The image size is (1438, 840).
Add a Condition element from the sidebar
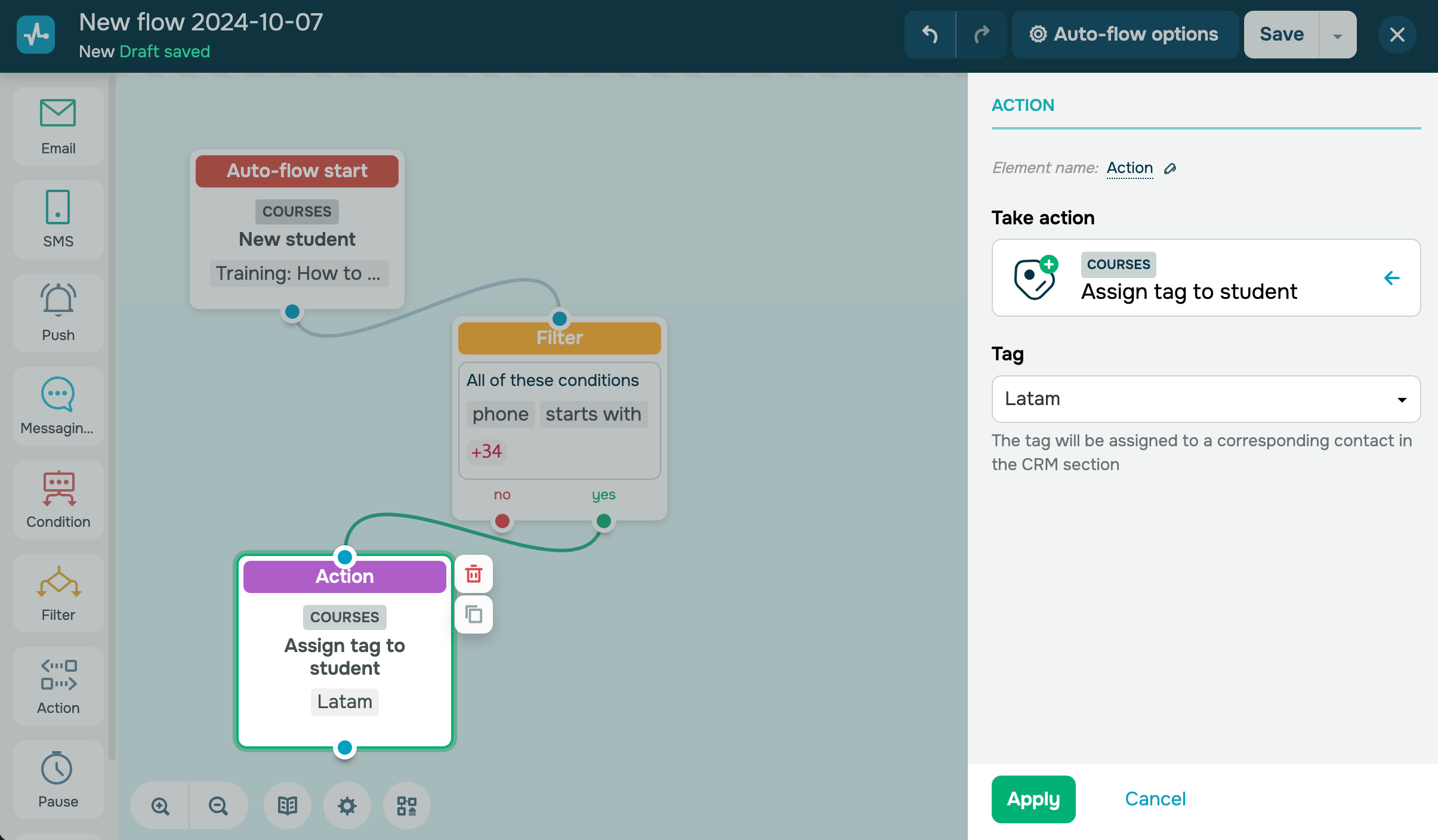(58, 500)
